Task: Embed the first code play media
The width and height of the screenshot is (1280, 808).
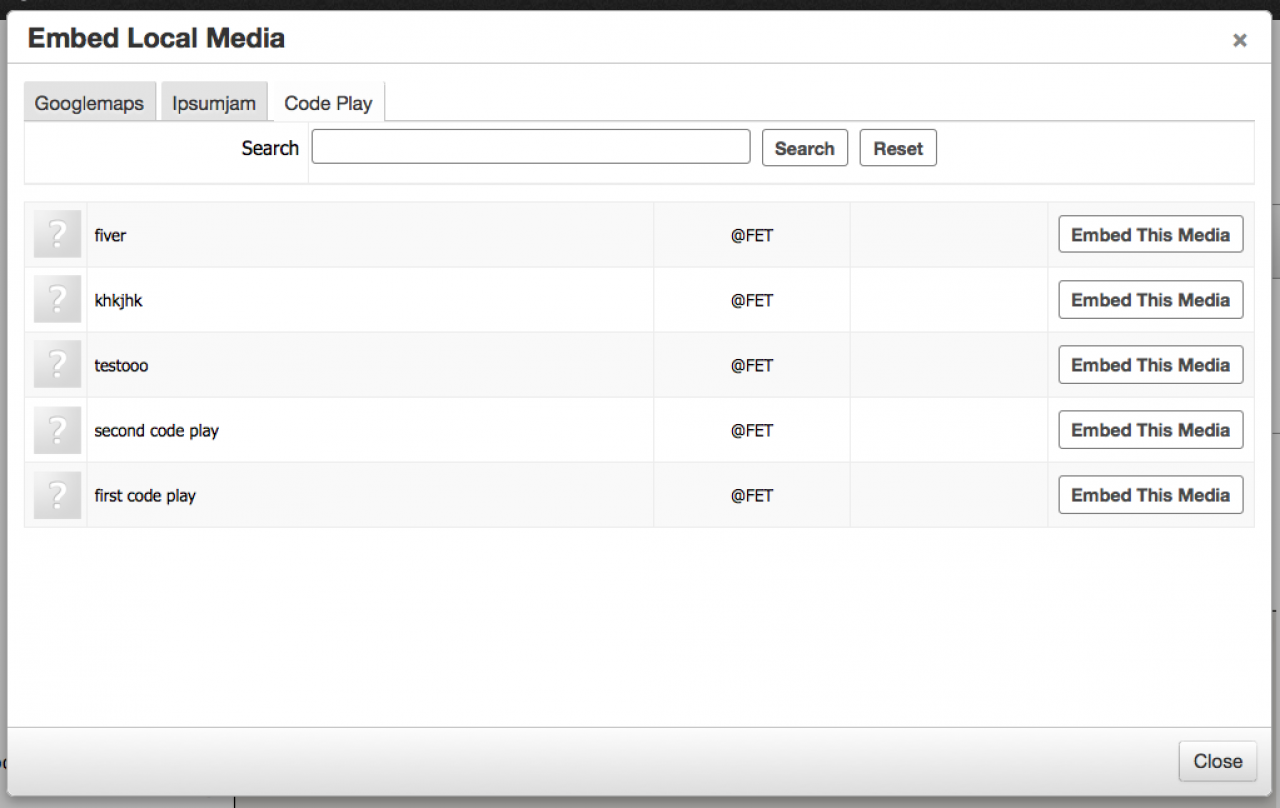Action: pyautogui.click(x=1150, y=495)
